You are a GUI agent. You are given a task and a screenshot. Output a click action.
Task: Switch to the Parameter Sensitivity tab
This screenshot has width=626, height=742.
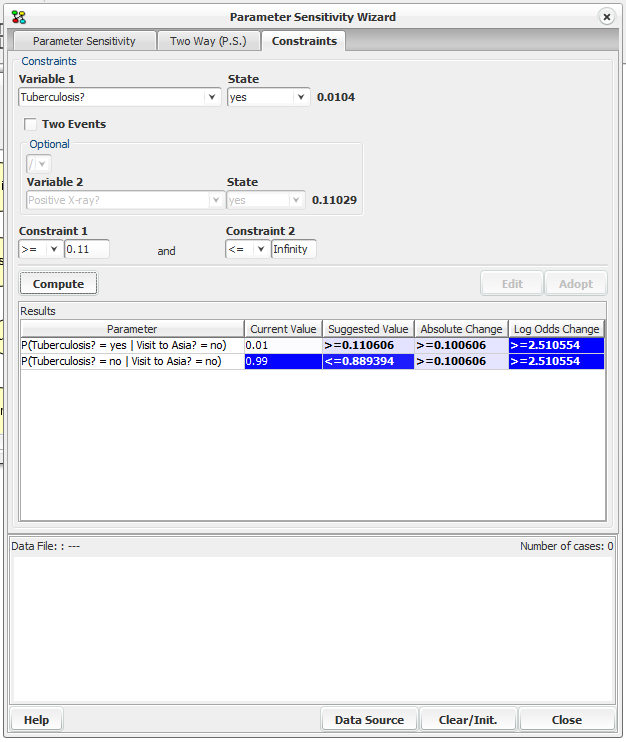(x=84, y=41)
